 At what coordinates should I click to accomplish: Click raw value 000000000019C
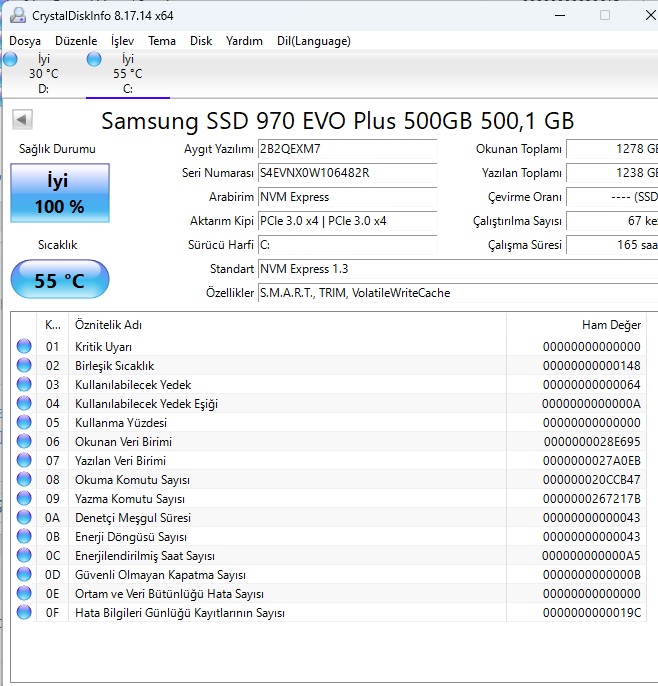tap(592, 613)
